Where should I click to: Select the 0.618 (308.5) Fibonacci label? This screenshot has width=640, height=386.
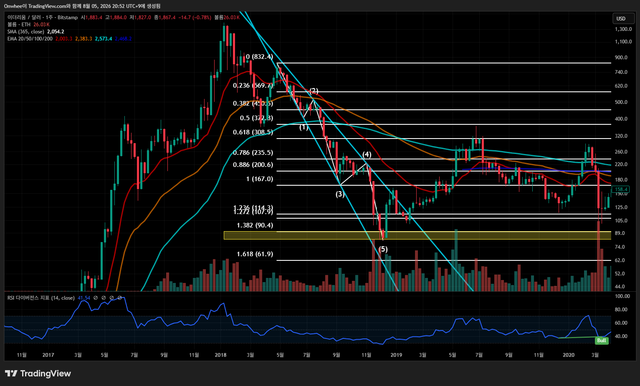point(253,132)
